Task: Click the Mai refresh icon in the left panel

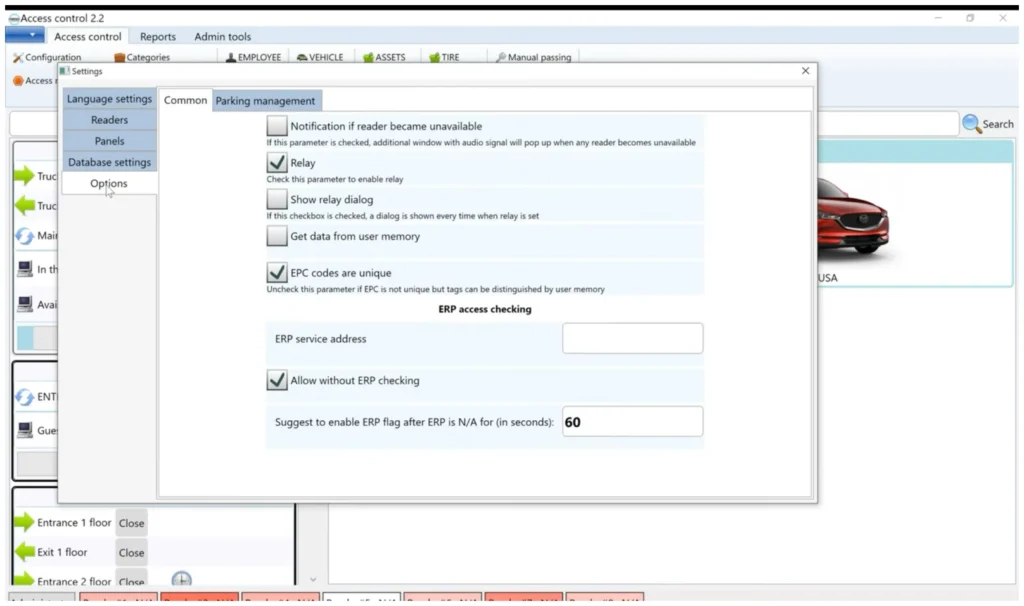Action: tap(25, 235)
